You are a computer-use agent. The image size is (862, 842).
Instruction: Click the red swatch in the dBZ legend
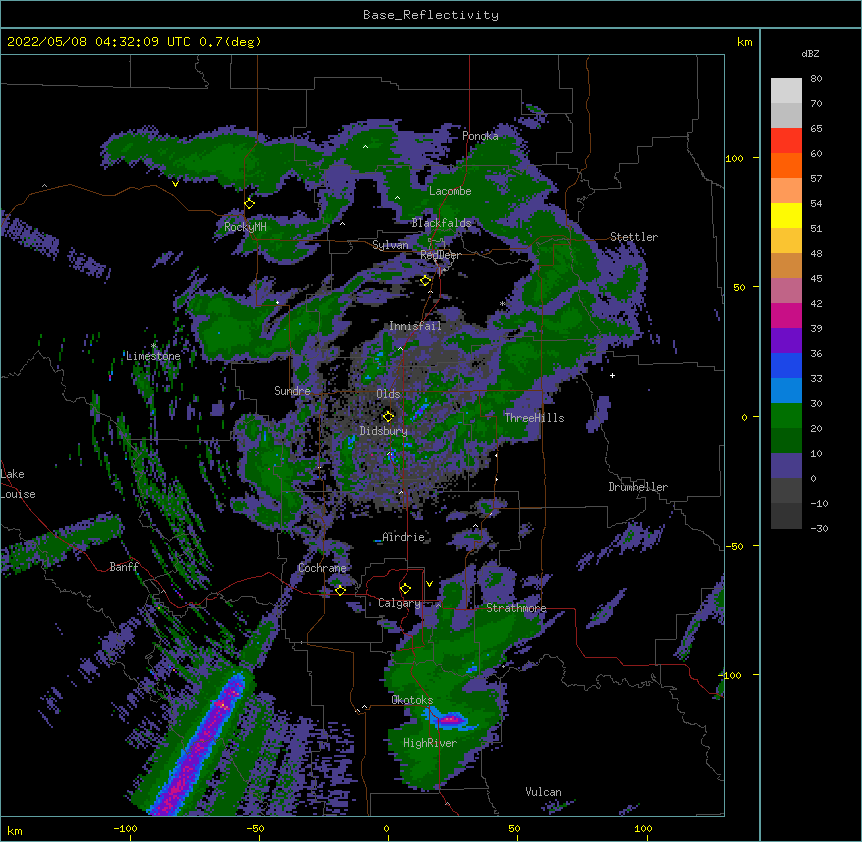tap(786, 140)
